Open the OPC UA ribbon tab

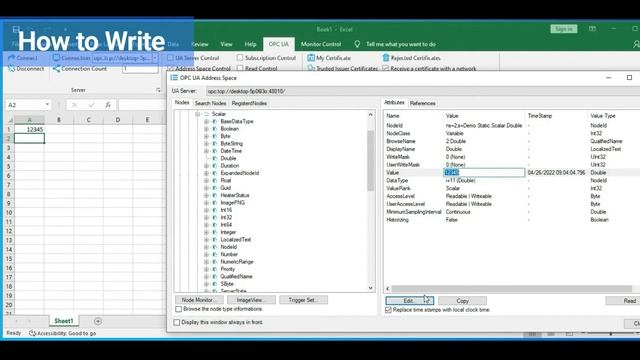pyautogui.click(x=278, y=44)
